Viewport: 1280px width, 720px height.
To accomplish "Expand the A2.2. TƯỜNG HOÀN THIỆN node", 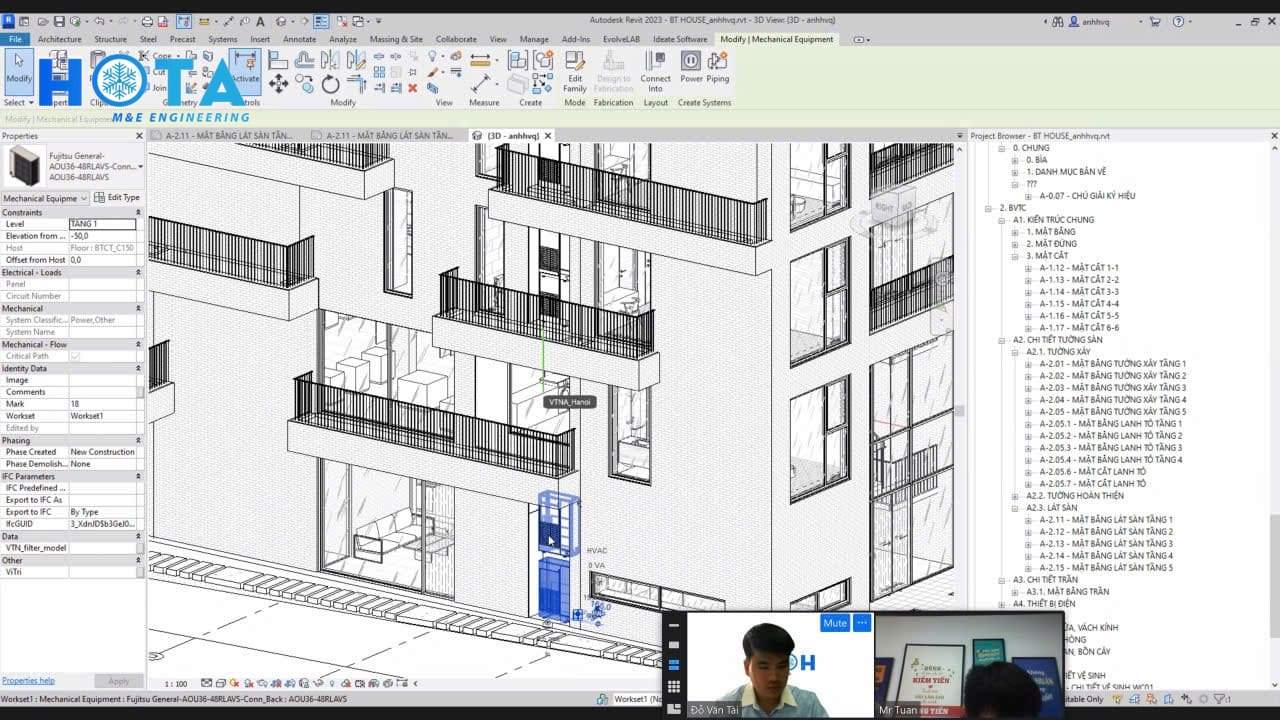I will click(x=1016, y=496).
